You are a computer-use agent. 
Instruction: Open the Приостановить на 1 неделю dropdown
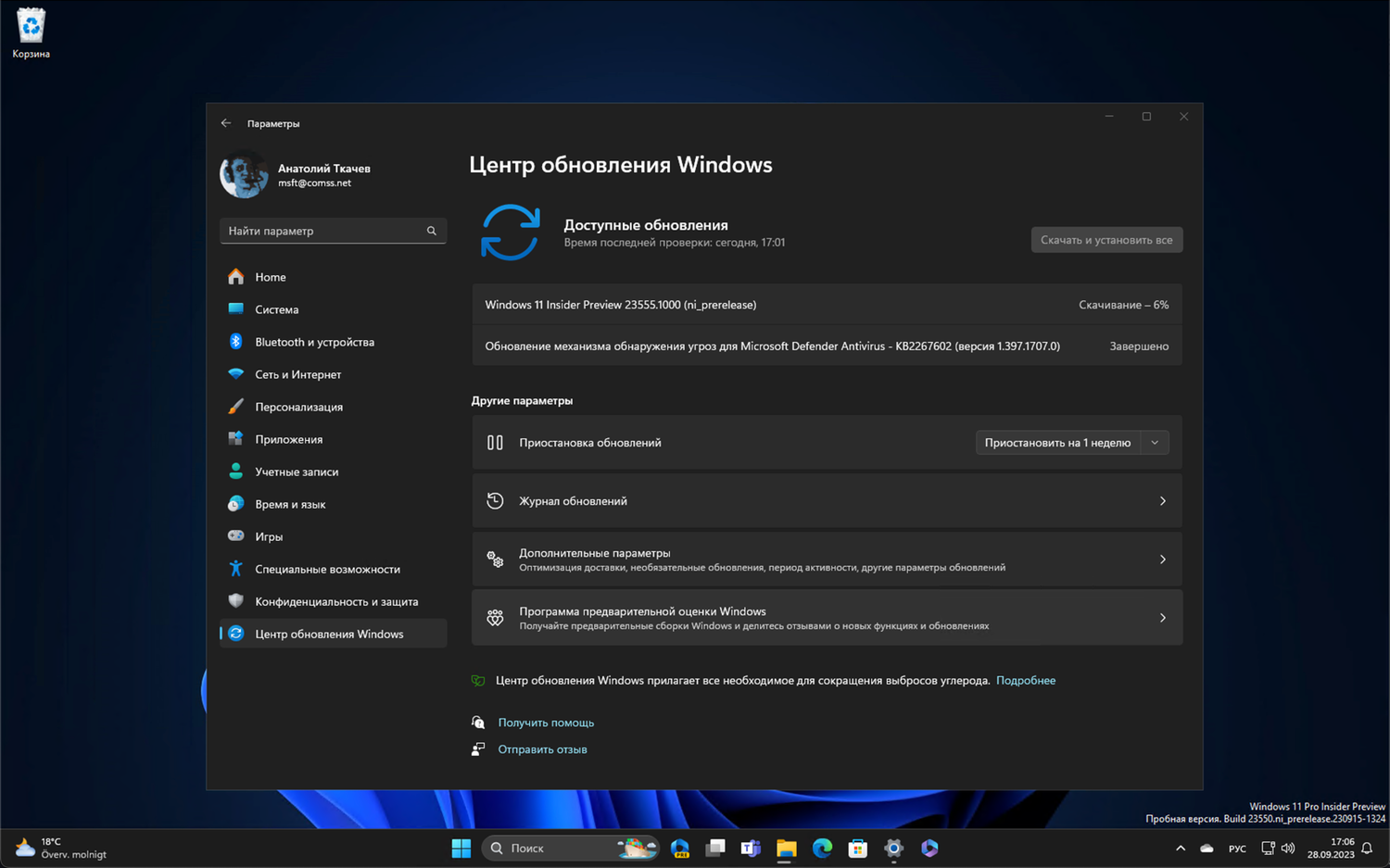(1071, 442)
